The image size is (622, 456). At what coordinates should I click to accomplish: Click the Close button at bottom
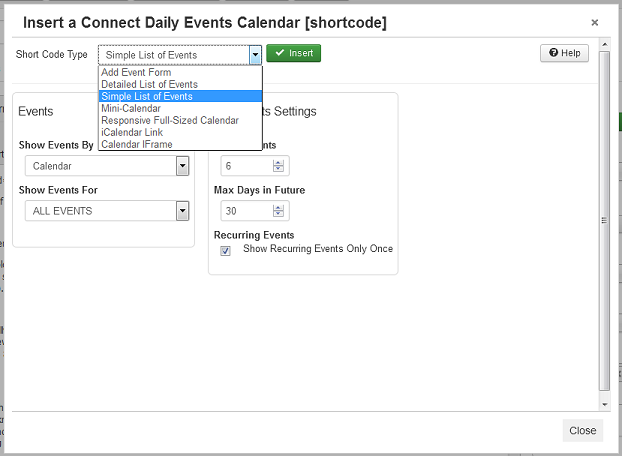[582, 430]
